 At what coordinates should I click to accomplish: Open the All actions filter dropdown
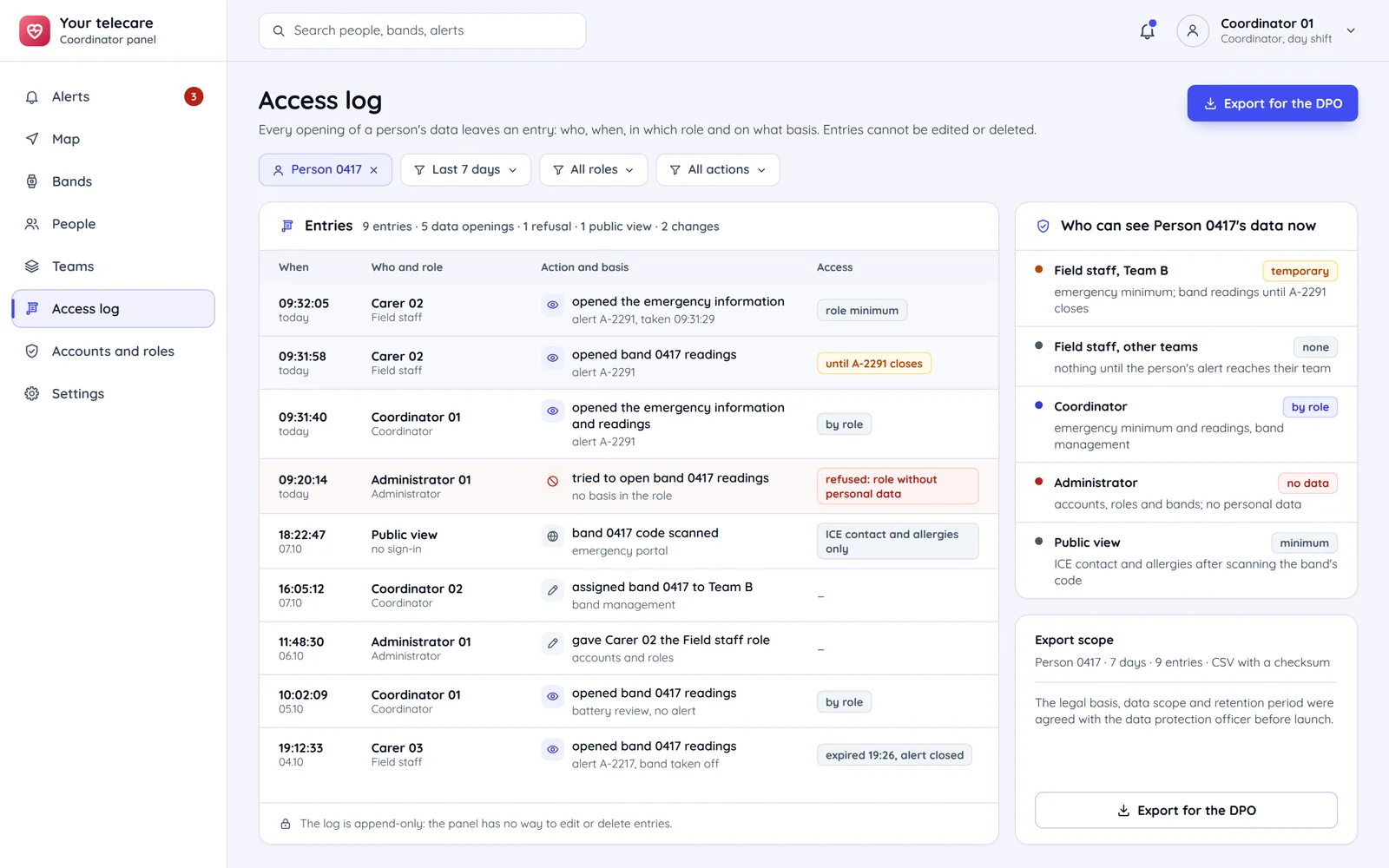click(718, 169)
